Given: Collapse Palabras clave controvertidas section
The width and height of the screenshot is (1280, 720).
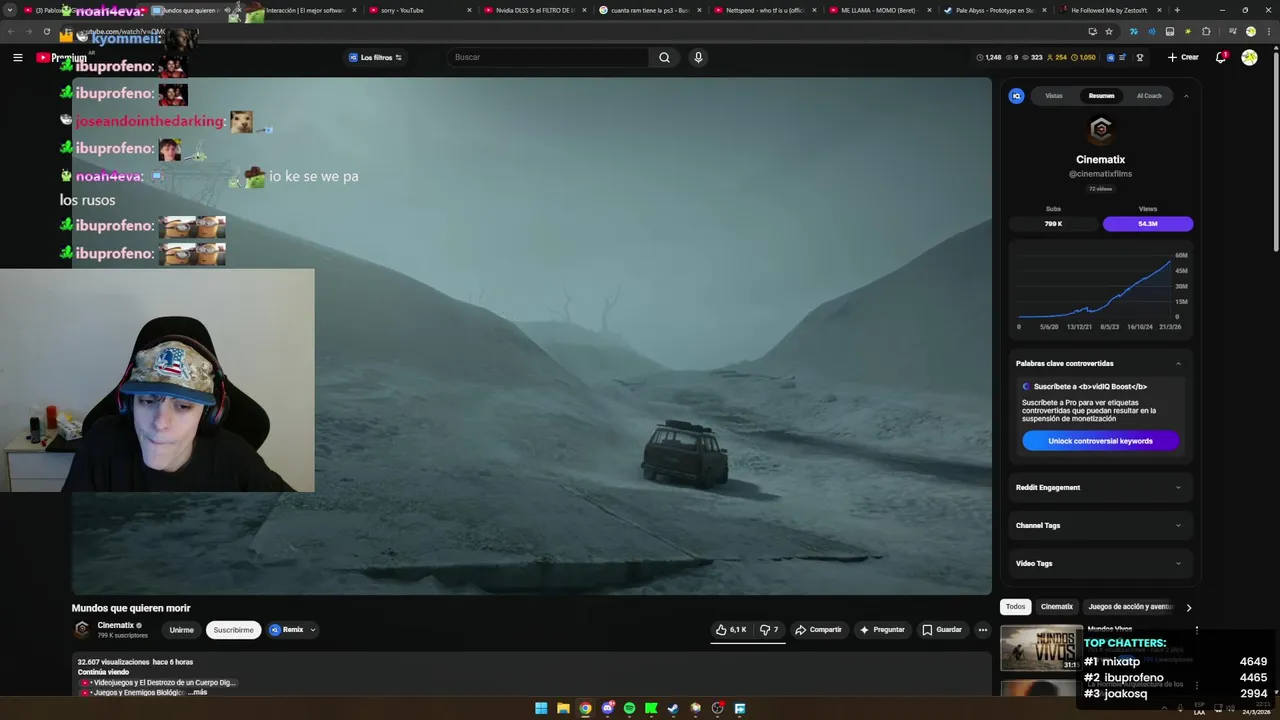Looking at the screenshot, I should [1178, 363].
